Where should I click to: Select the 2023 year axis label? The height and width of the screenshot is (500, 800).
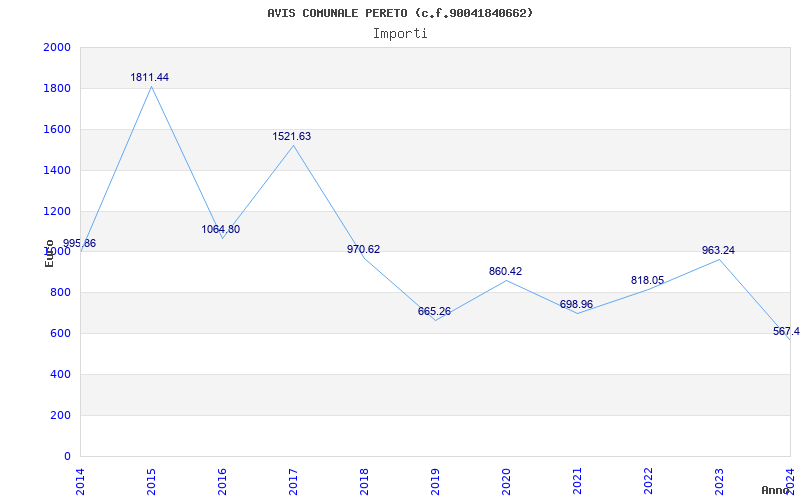click(719, 481)
